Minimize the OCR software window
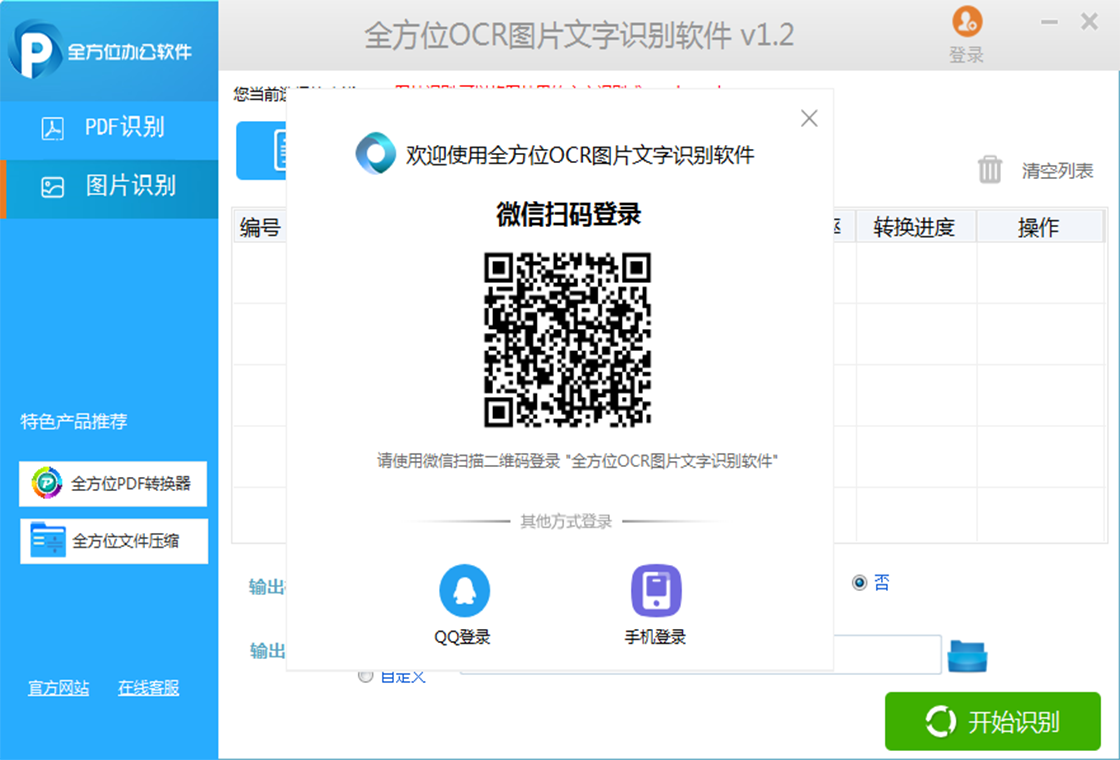The height and width of the screenshot is (760, 1120). 1049,22
